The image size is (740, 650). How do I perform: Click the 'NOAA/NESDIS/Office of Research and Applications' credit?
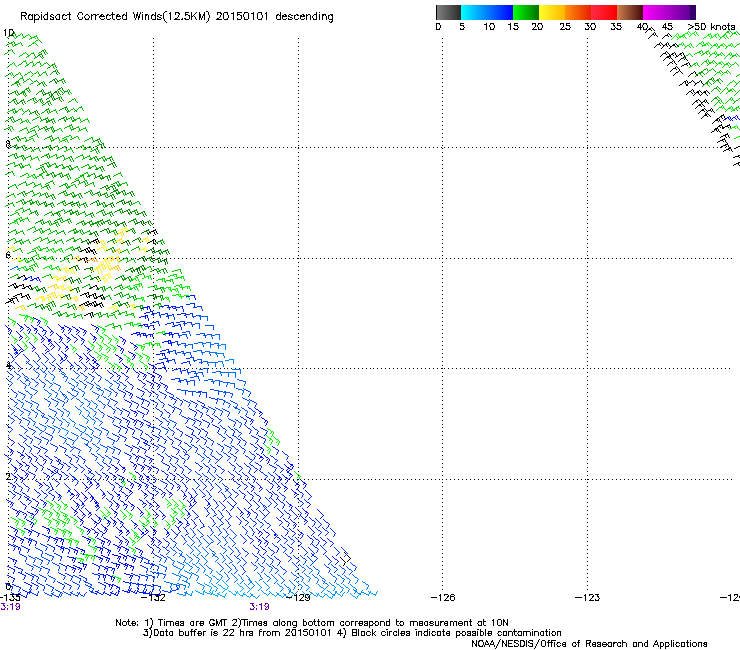tap(589, 644)
